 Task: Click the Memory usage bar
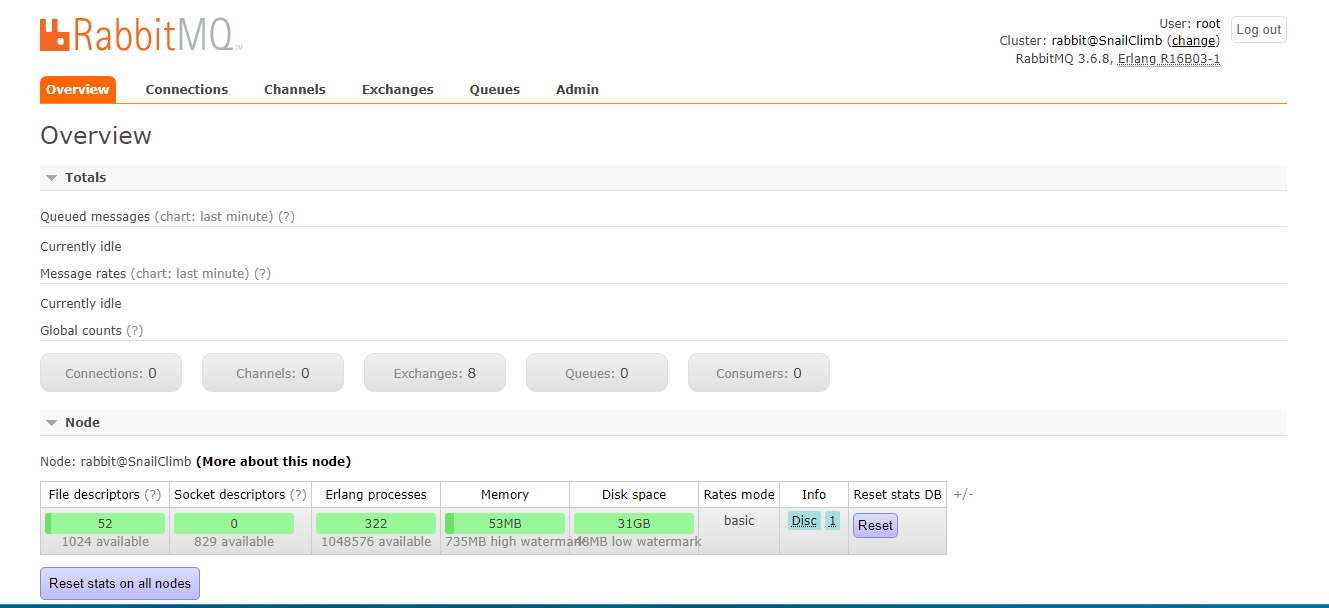[505, 523]
